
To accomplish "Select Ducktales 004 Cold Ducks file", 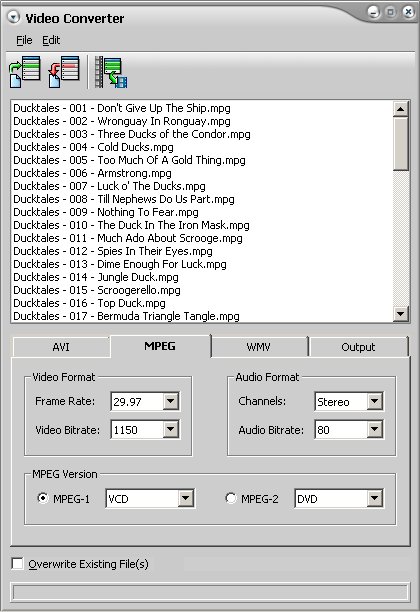I will tap(93, 147).
